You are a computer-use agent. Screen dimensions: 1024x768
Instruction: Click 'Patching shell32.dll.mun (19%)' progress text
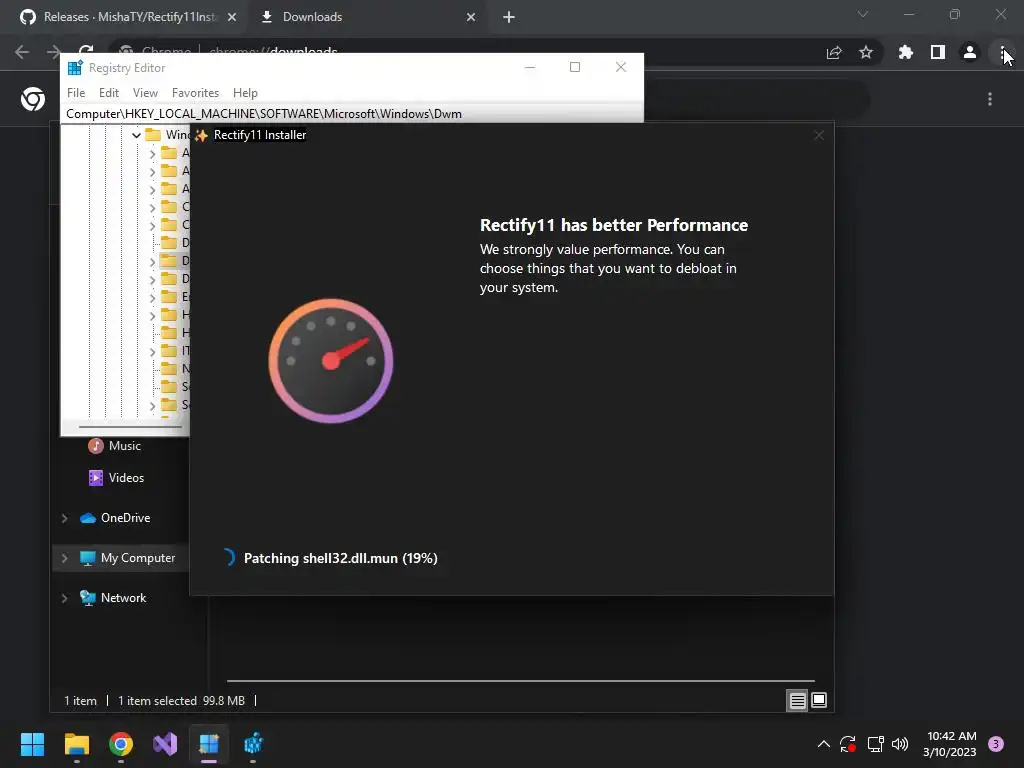point(340,558)
